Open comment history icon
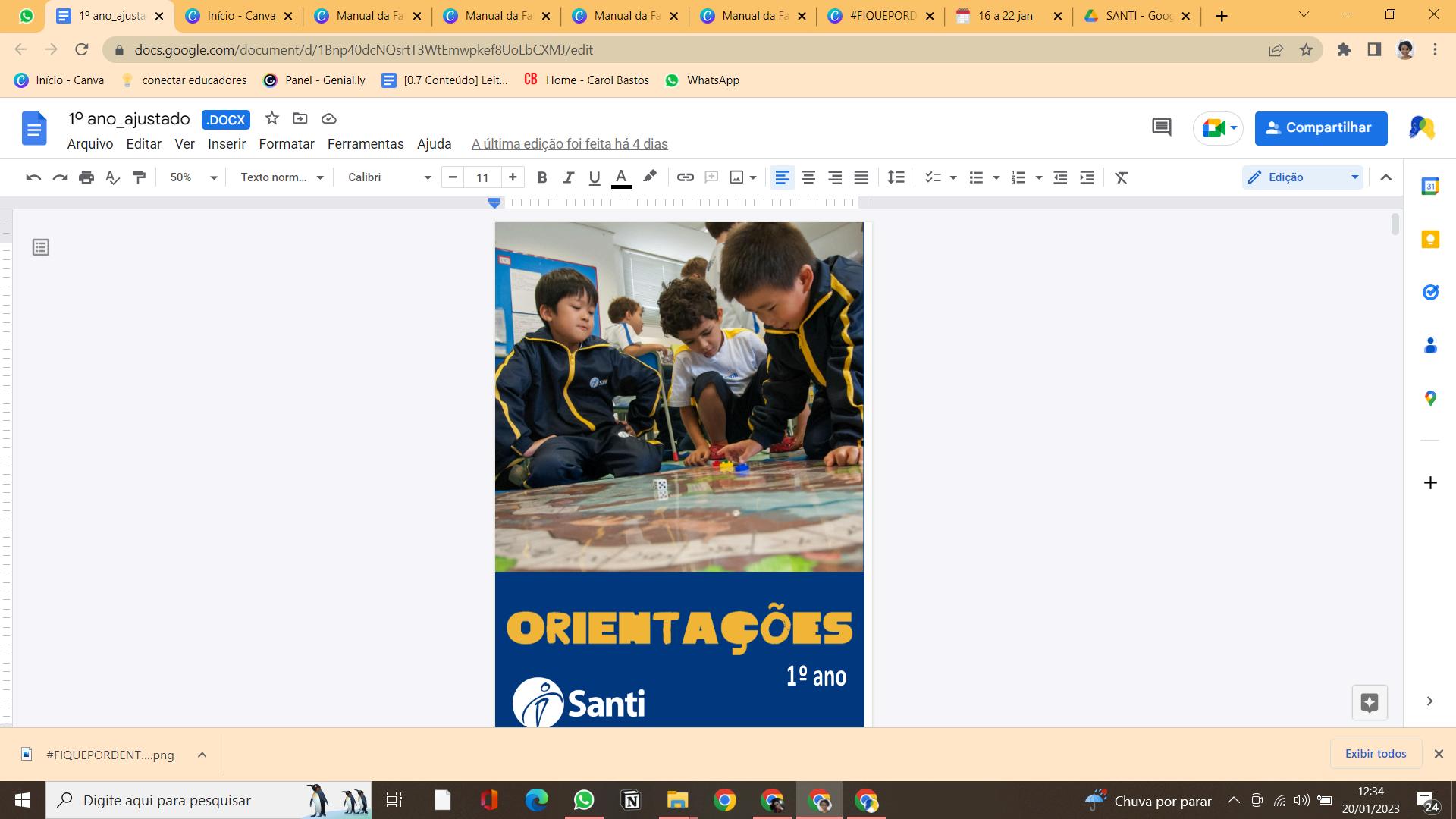This screenshot has height=819, width=1456. tap(1161, 127)
